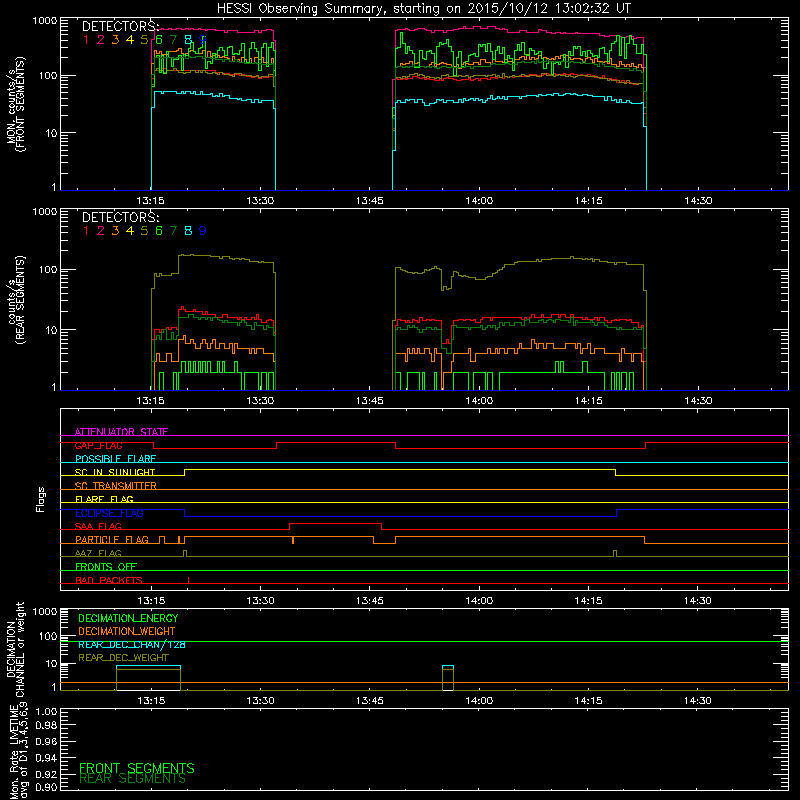Click DETECTORS: heading in front segments plot
The height and width of the screenshot is (800, 800).
coord(121,26)
